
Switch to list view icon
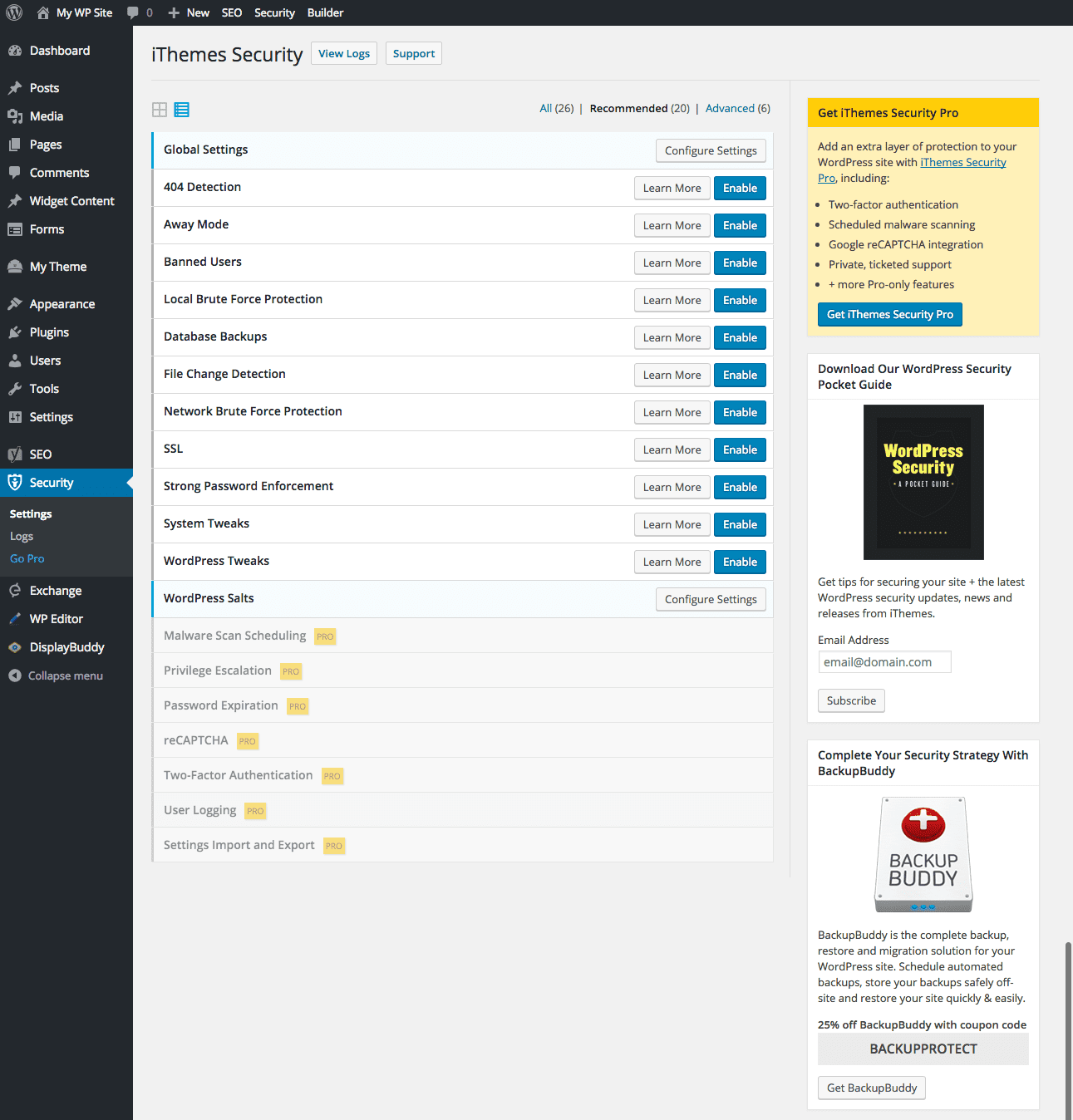(x=181, y=110)
